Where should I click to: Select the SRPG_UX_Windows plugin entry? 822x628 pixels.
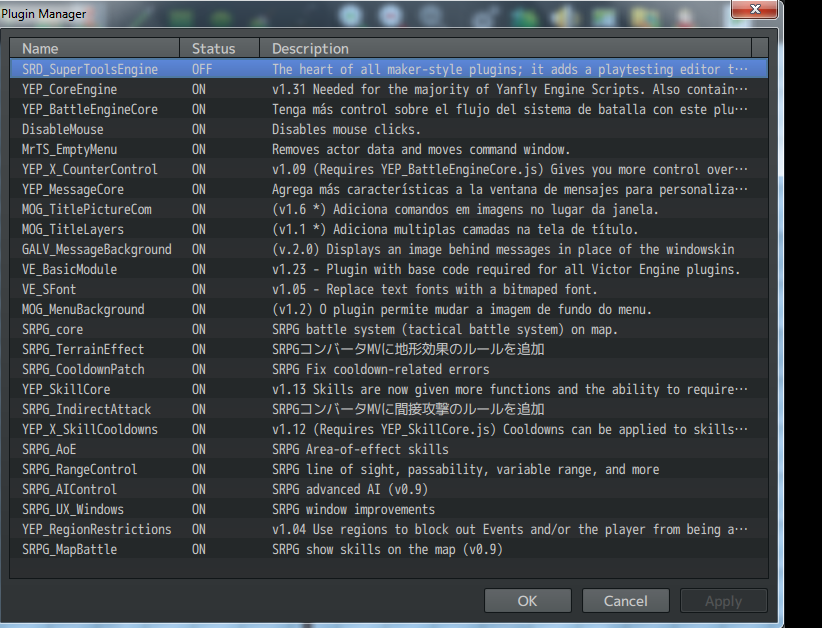[x=388, y=509]
